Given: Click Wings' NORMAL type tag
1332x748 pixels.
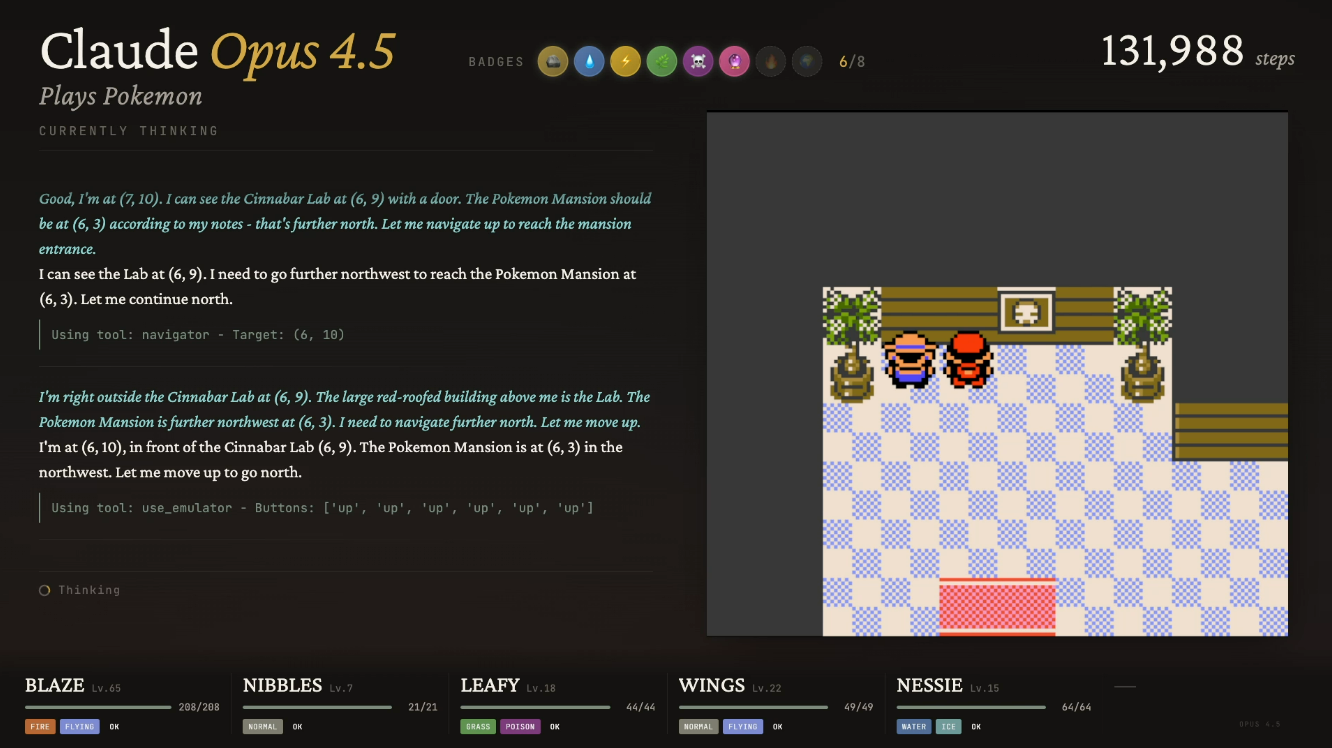Looking at the screenshot, I should coord(699,727).
